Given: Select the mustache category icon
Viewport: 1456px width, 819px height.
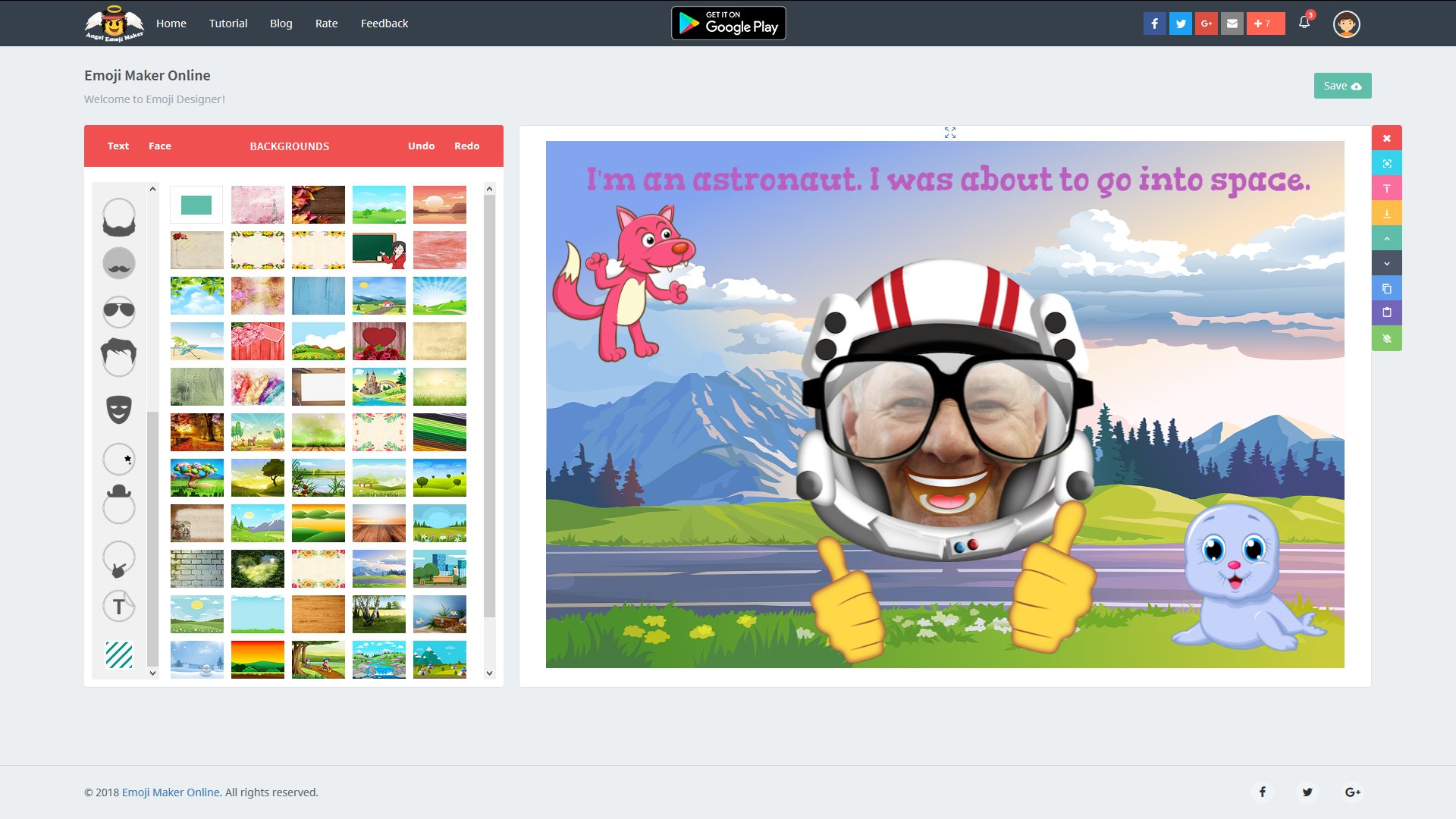Looking at the screenshot, I should click(119, 263).
